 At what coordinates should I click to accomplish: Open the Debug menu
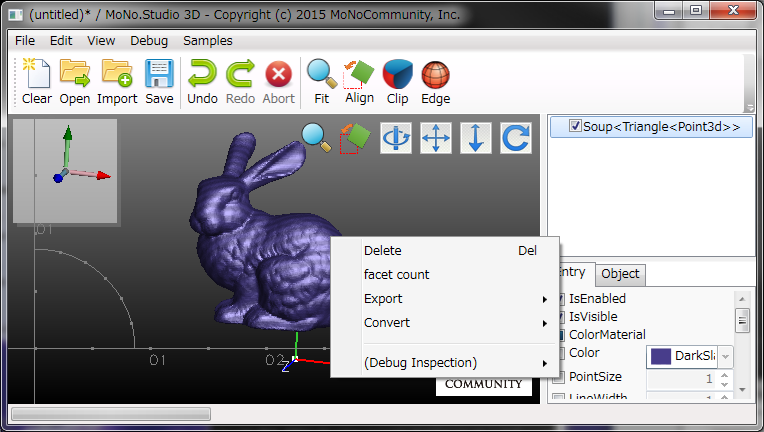pyautogui.click(x=149, y=41)
